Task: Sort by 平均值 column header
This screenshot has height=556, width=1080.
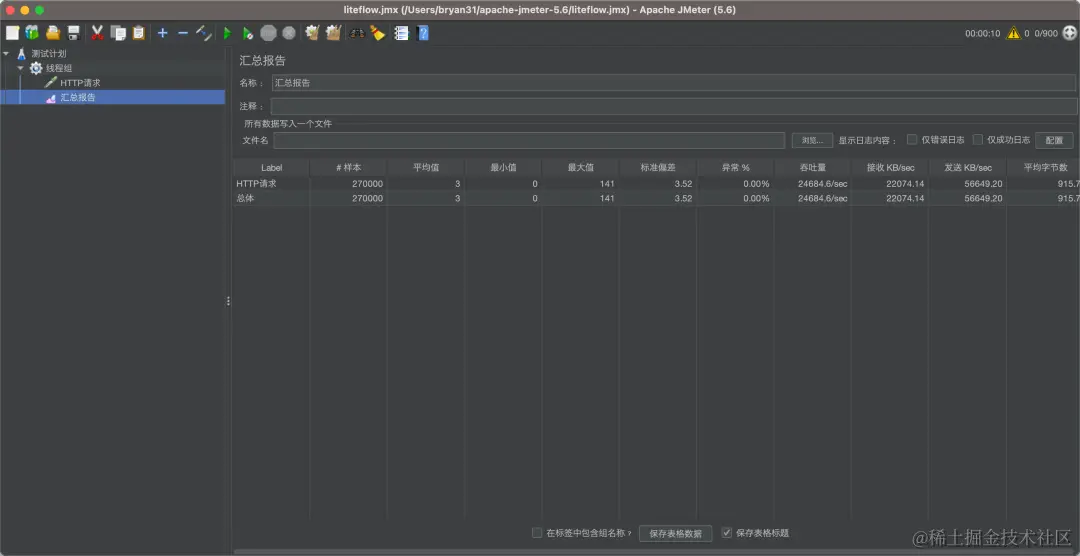Action: tap(426, 167)
